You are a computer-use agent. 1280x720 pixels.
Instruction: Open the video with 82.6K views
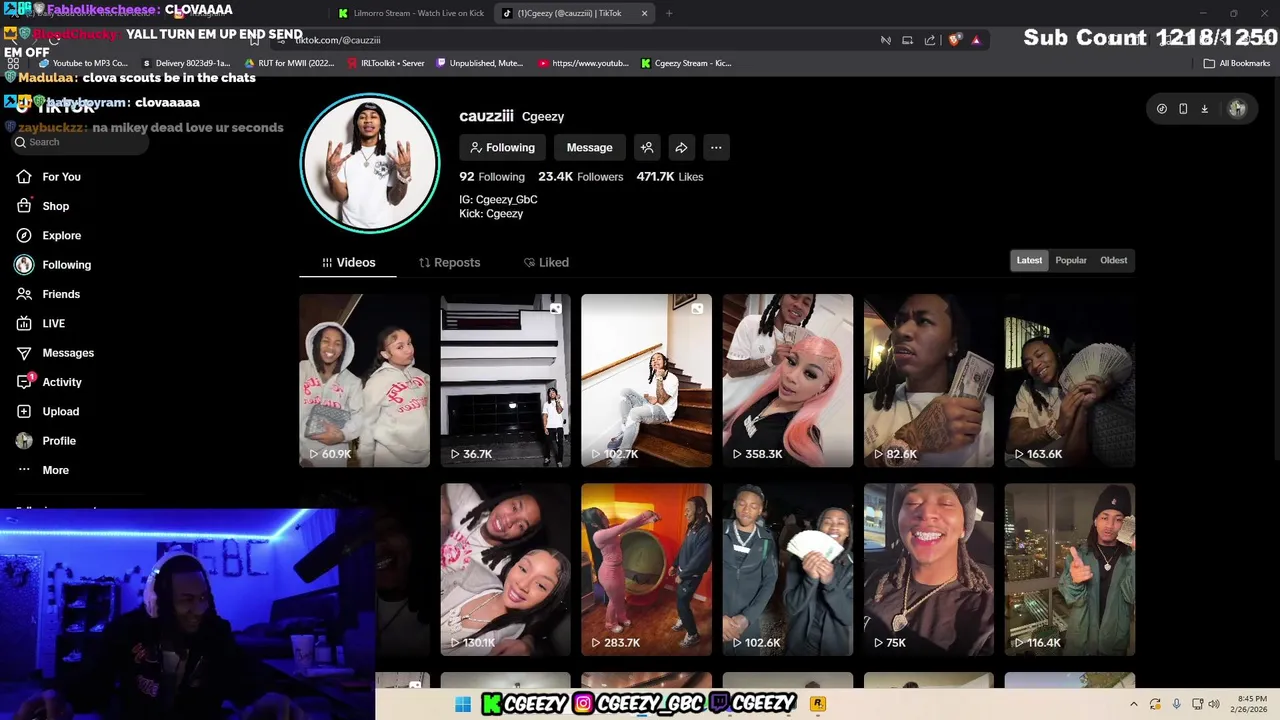pos(929,381)
